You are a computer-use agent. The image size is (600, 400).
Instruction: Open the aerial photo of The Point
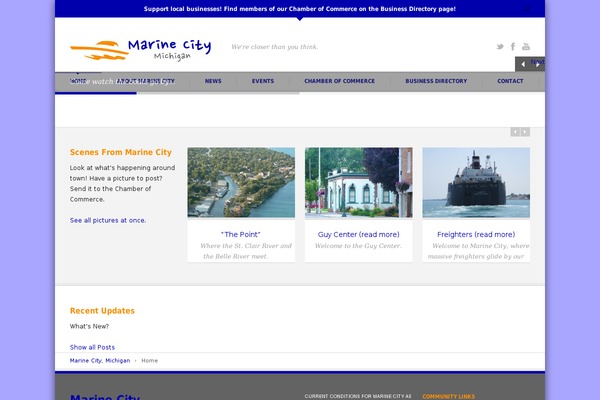click(x=241, y=183)
